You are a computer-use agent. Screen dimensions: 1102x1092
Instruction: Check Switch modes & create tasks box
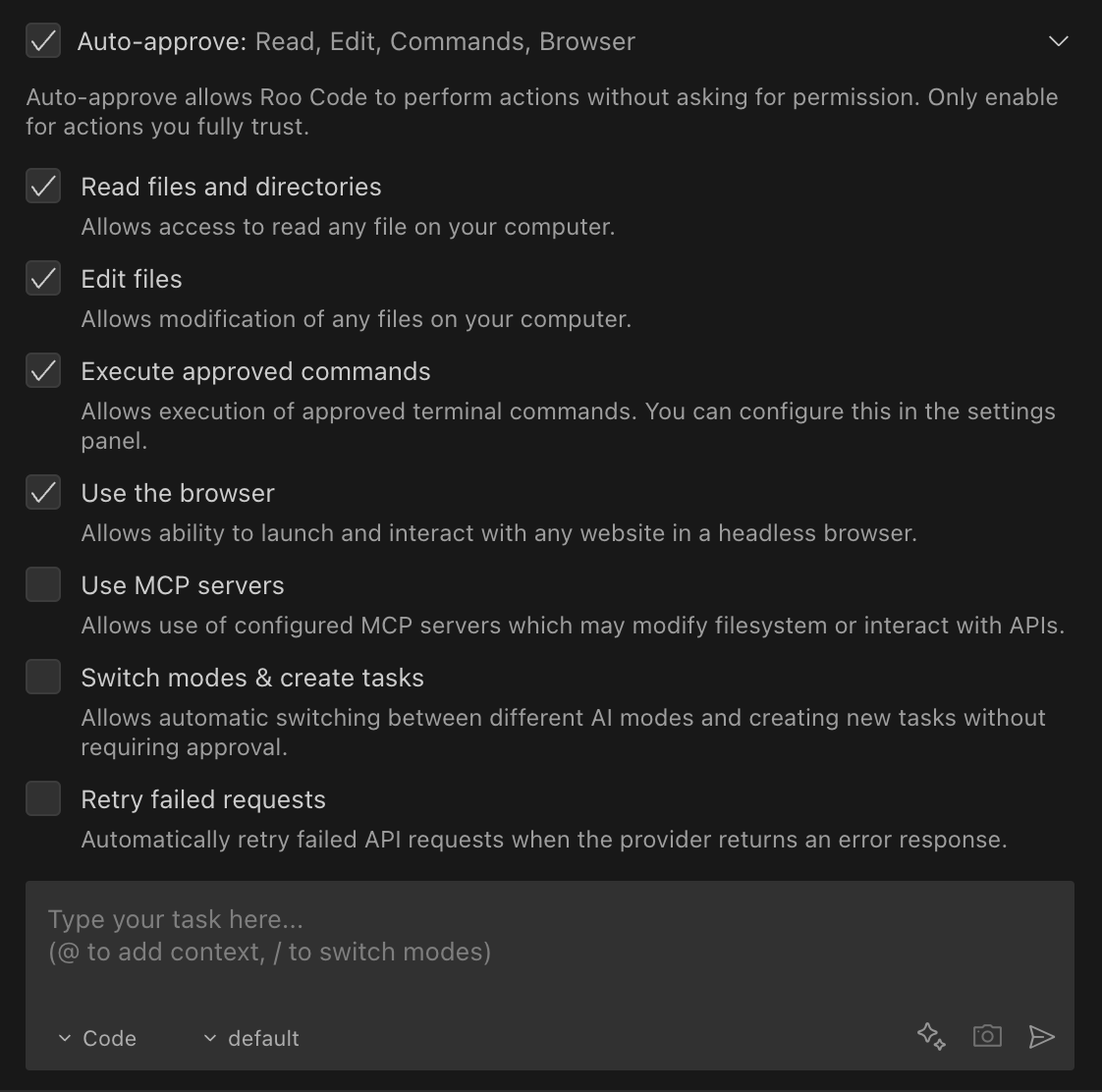point(43,678)
